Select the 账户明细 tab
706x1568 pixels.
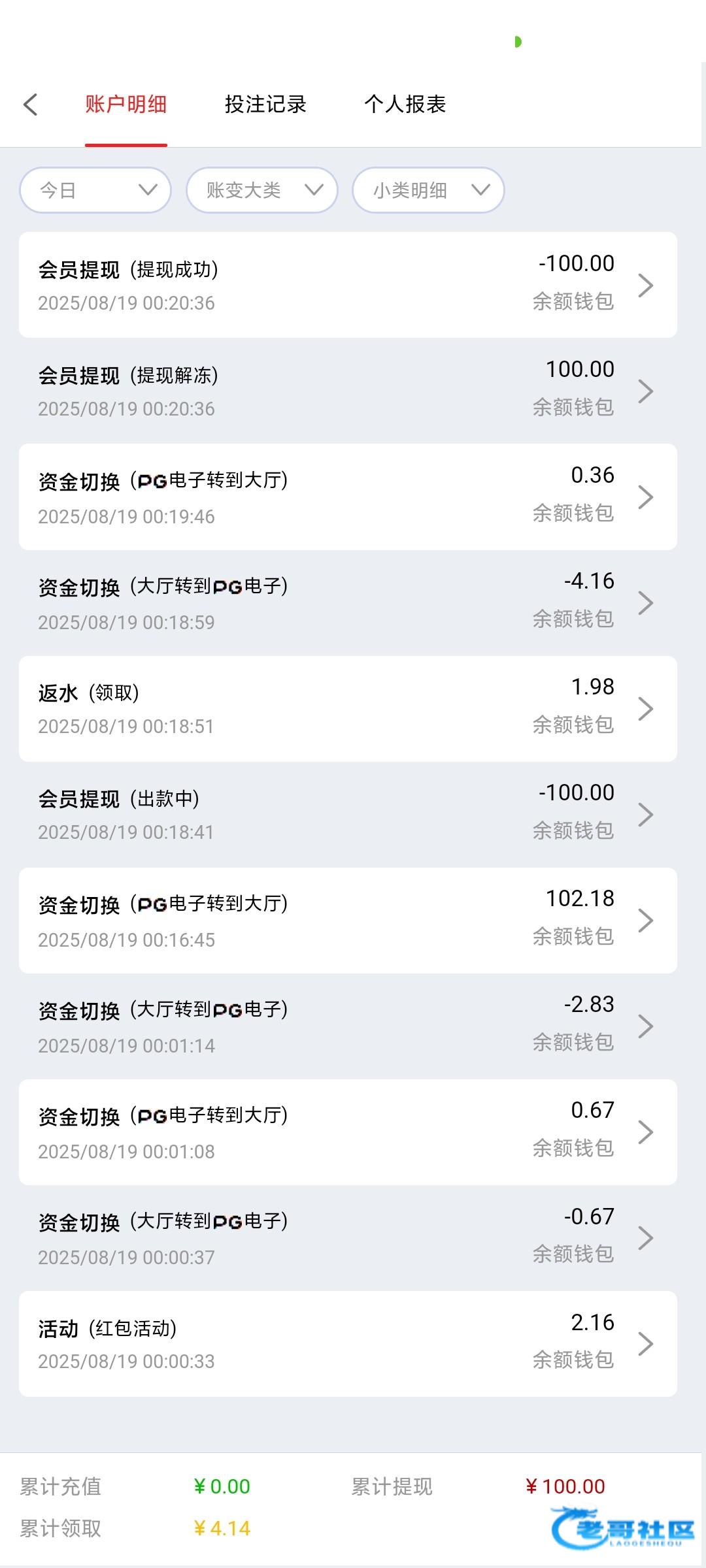[x=126, y=105]
